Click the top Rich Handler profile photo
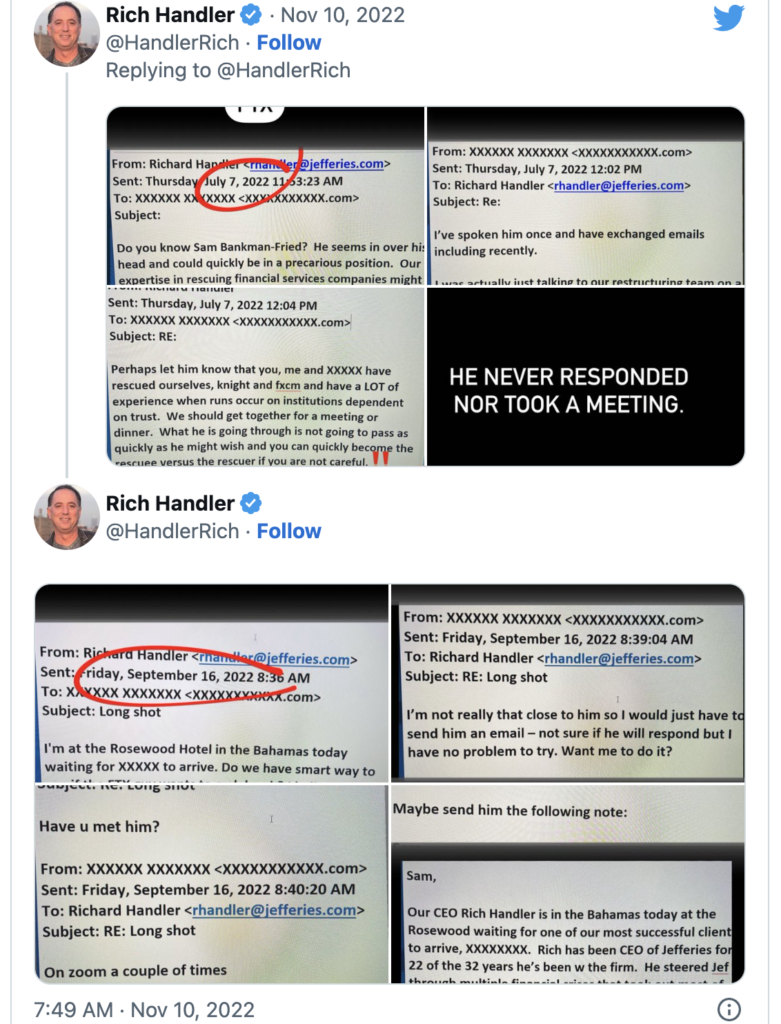The height and width of the screenshot is (1024, 781). tap(67, 33)
